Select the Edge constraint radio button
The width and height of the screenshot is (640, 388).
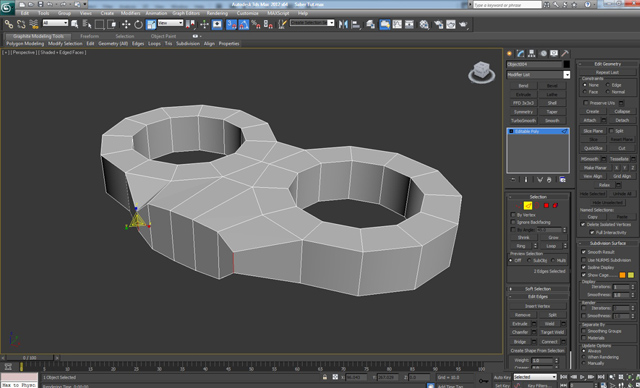pos(608,85)
